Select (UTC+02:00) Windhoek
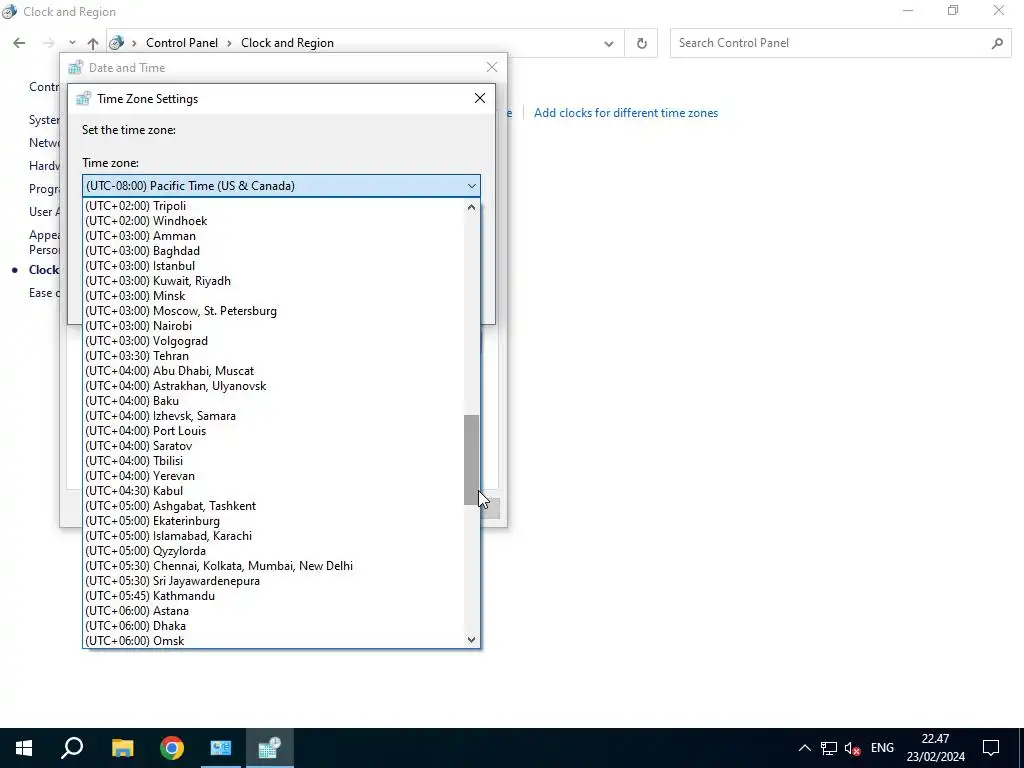 tap(273, 221)
